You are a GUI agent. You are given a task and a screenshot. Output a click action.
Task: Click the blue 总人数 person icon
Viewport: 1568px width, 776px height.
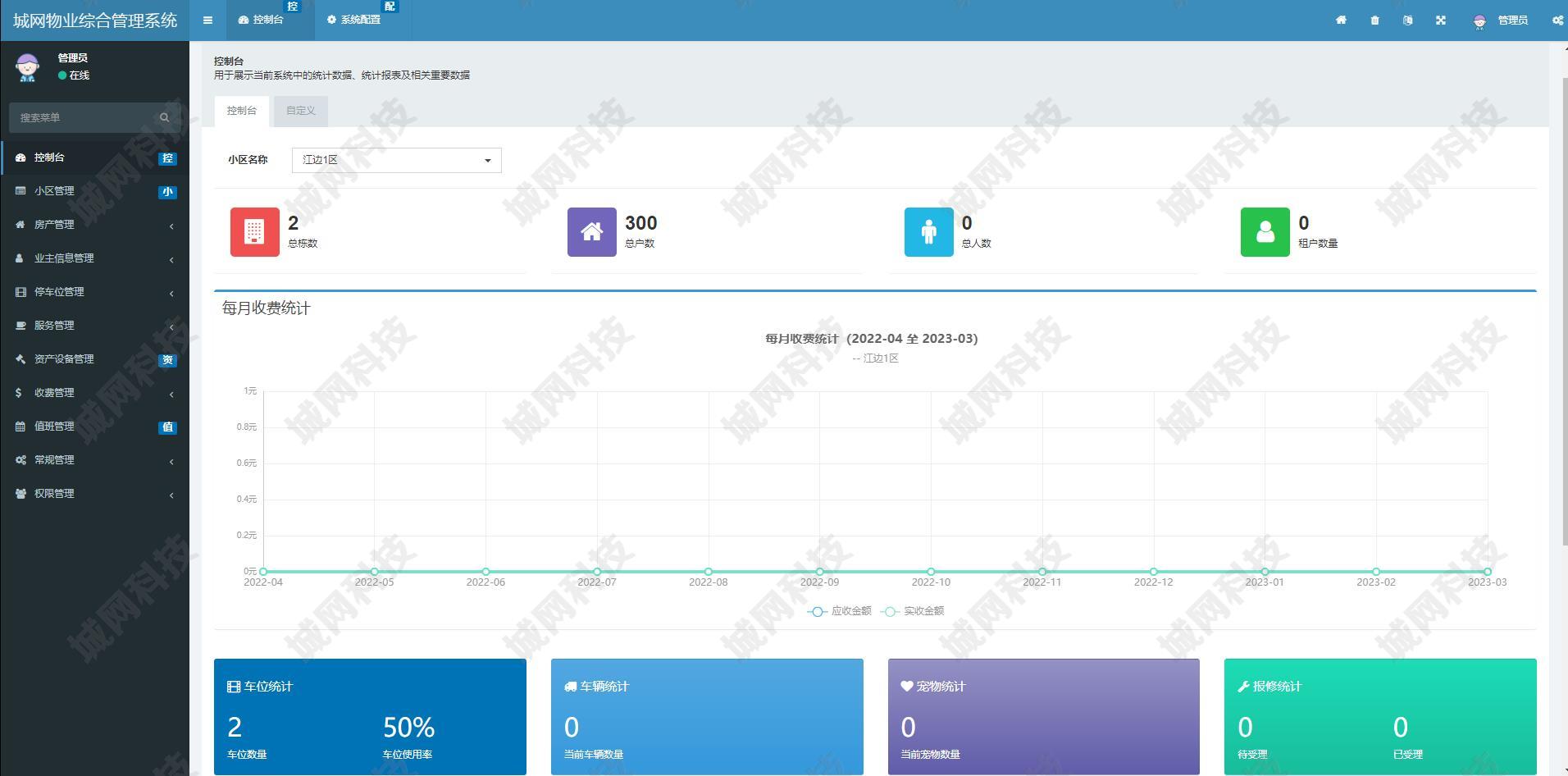[x=928, y=232]
